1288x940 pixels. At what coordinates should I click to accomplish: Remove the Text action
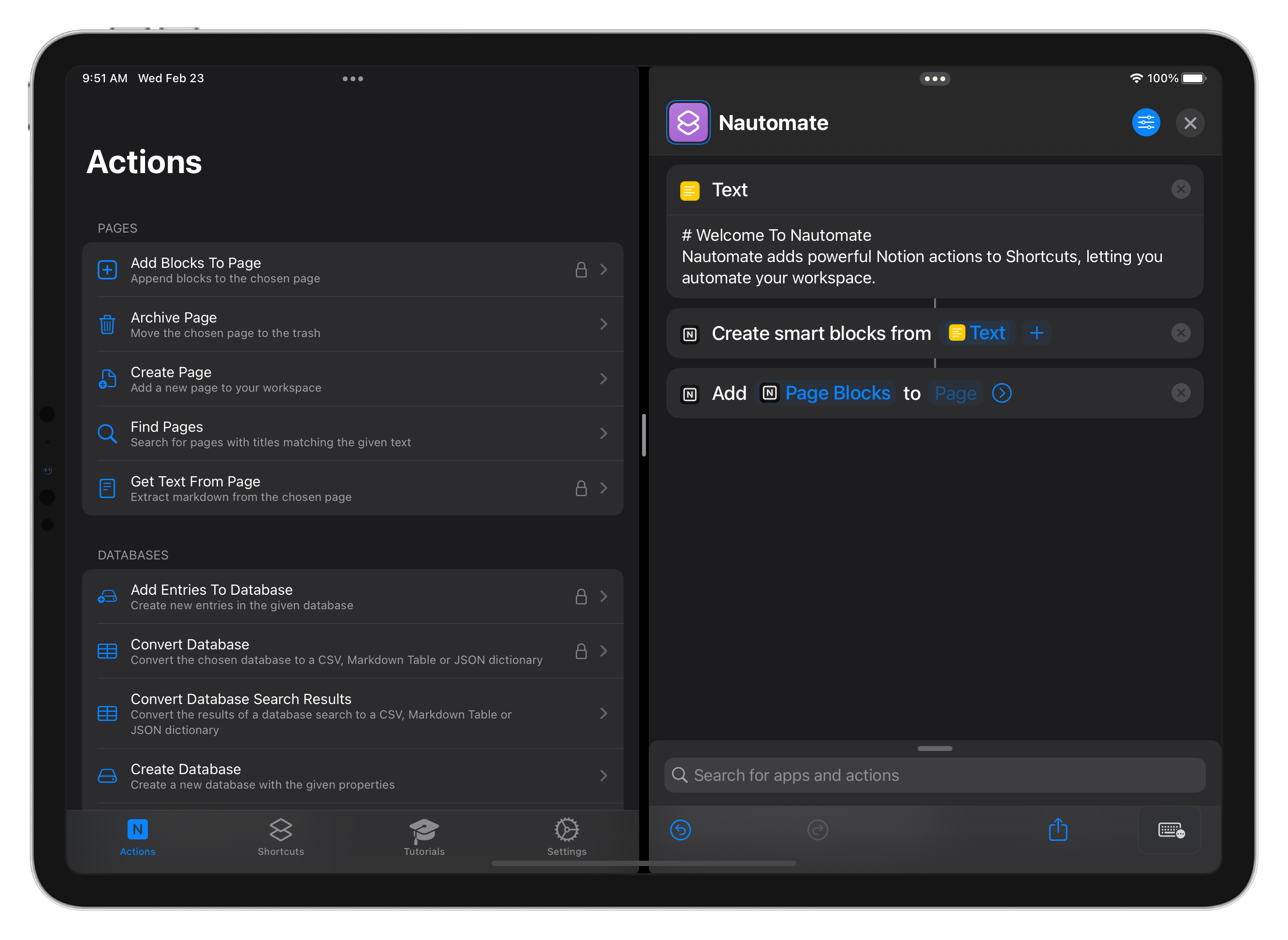pyautogui.click(x=1181, y=190)
